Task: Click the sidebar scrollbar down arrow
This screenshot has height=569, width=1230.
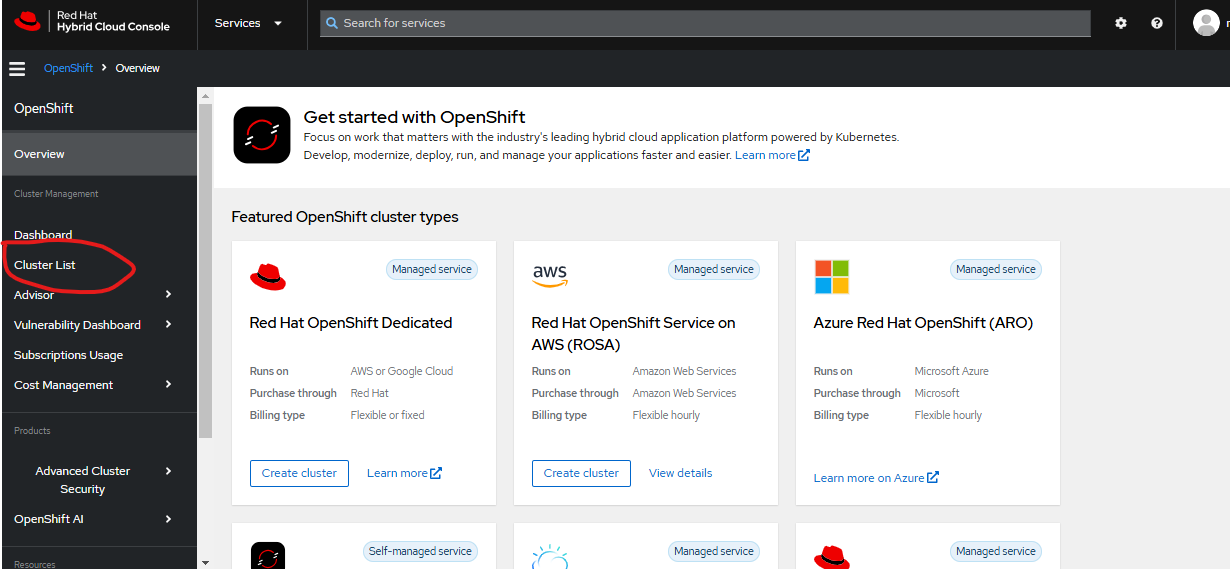Action: (205, 562)
